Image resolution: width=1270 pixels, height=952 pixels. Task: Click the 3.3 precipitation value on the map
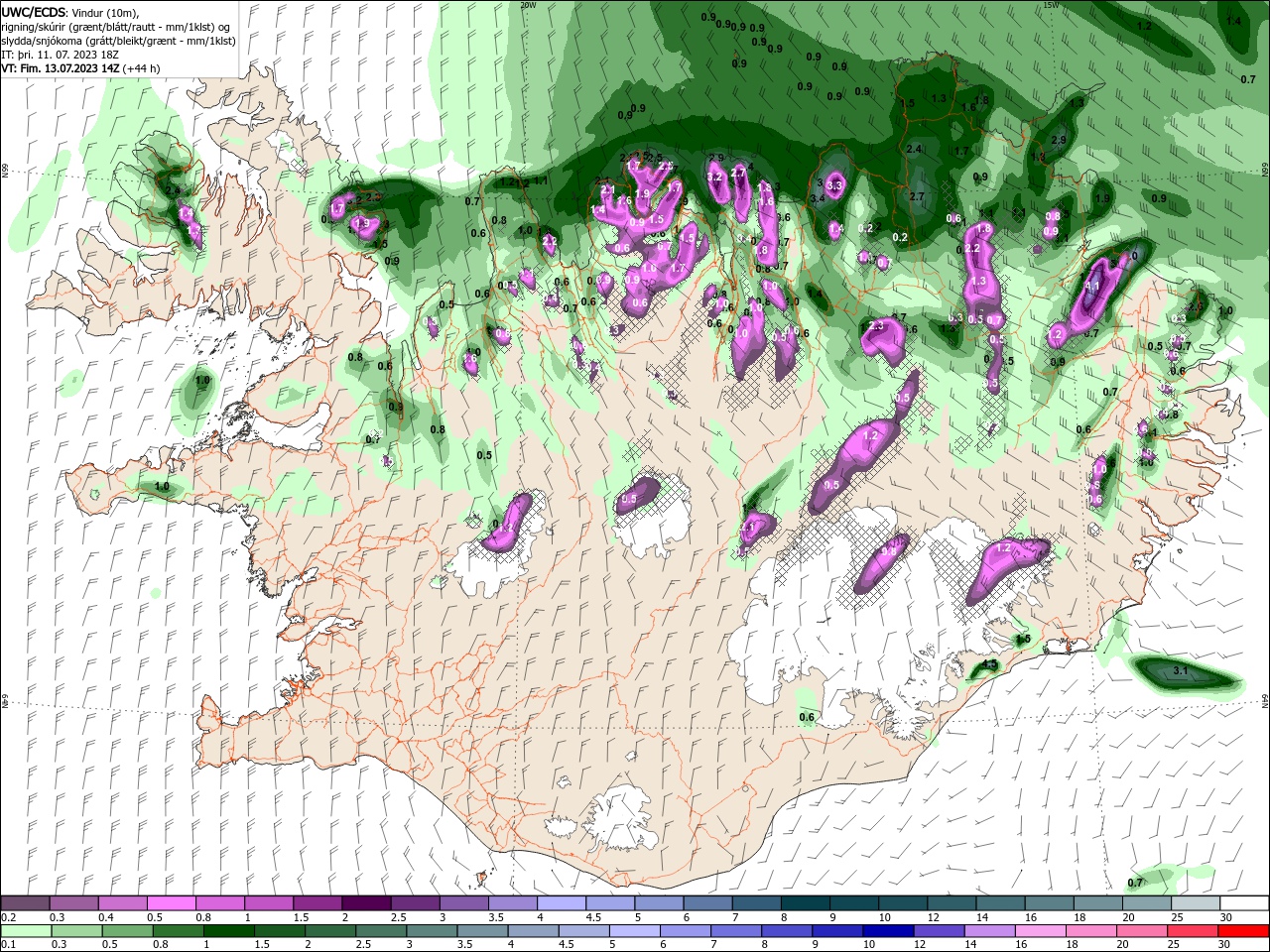(x=834, y=185)
